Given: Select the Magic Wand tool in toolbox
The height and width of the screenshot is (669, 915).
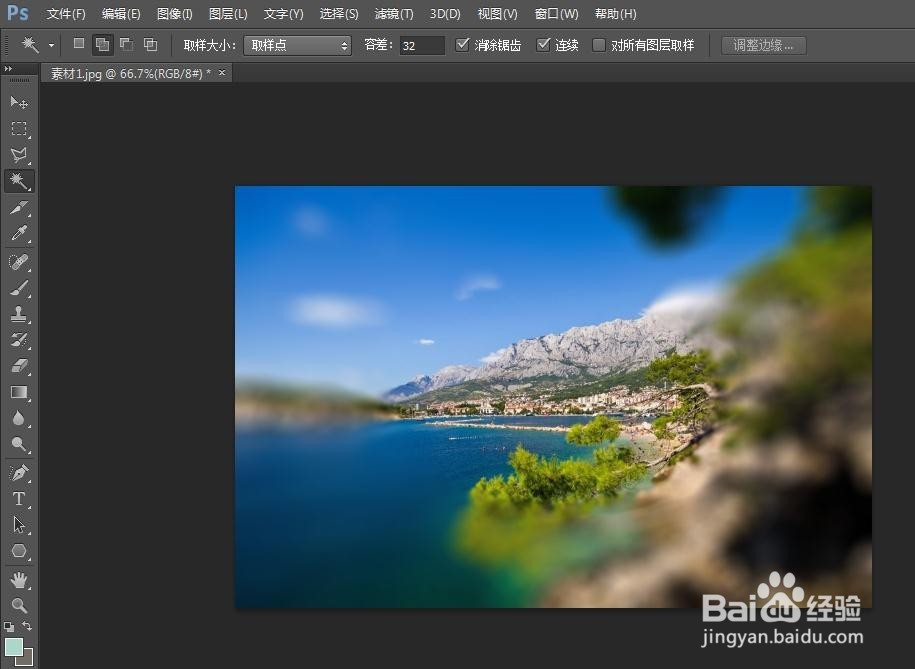Looking at the screenshot, I should [19, 181].
